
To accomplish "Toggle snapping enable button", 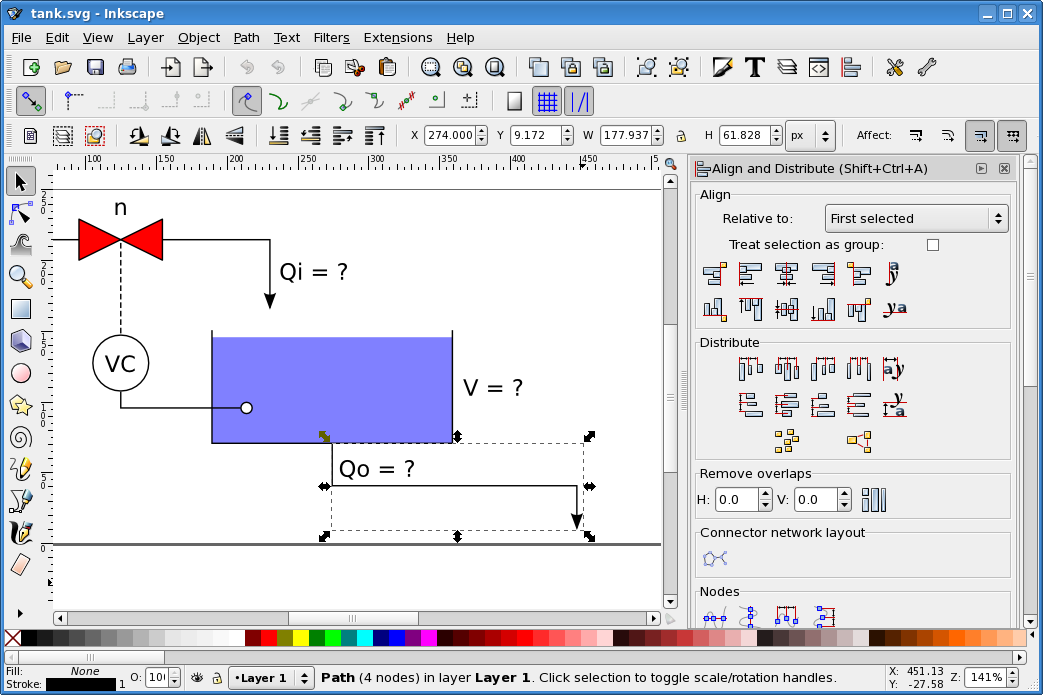I will [31, 101].
